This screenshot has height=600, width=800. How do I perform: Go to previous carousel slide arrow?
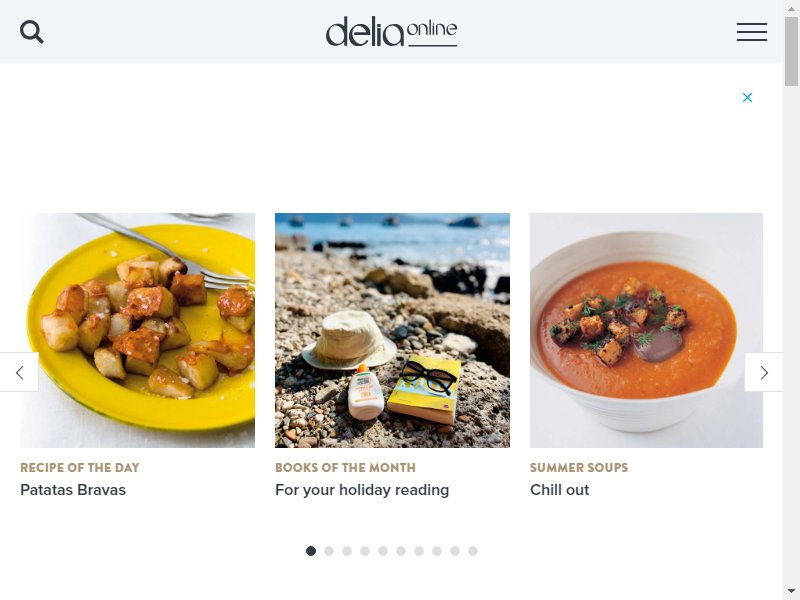19,372
